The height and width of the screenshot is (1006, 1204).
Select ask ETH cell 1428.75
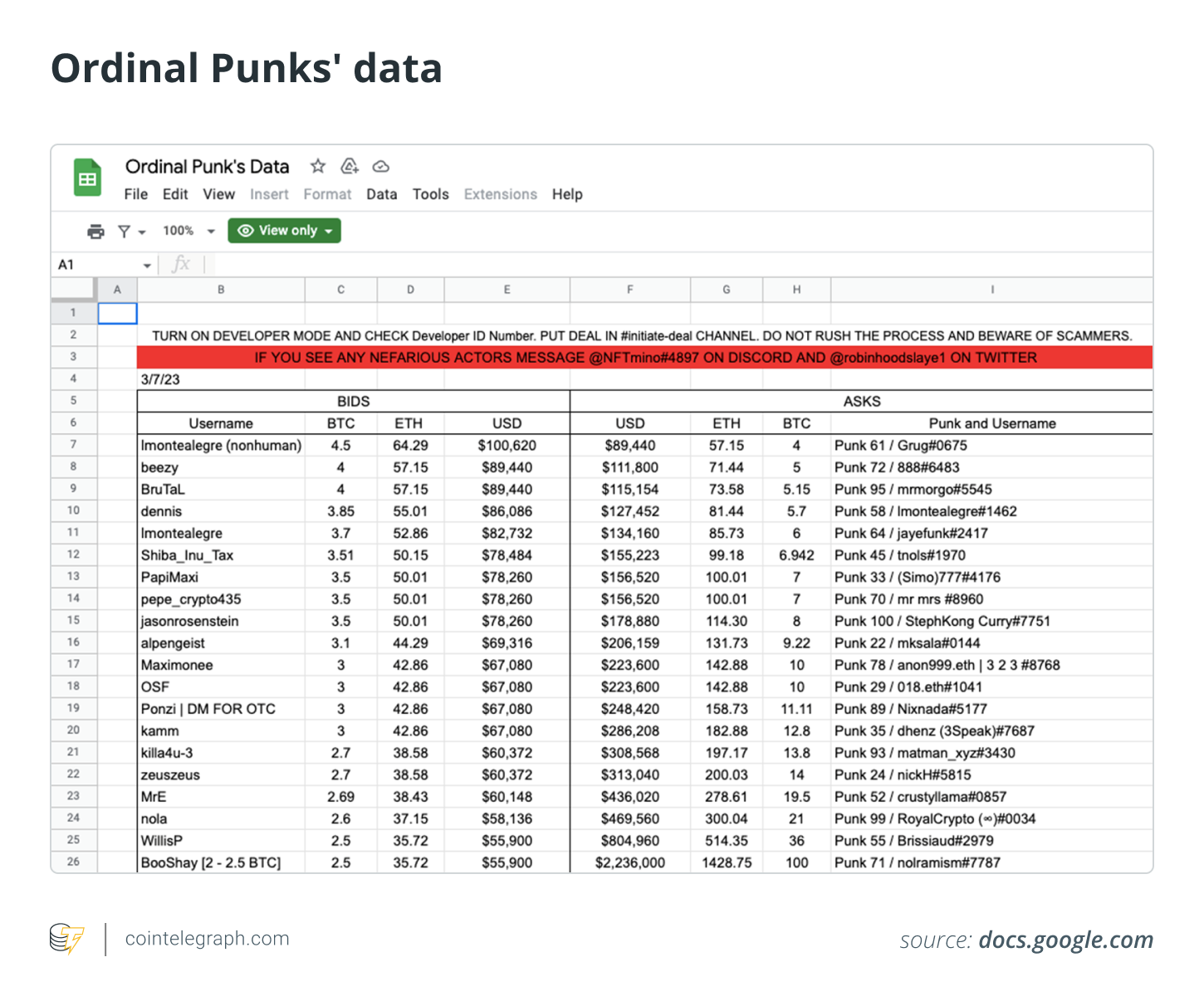[727, 862]
